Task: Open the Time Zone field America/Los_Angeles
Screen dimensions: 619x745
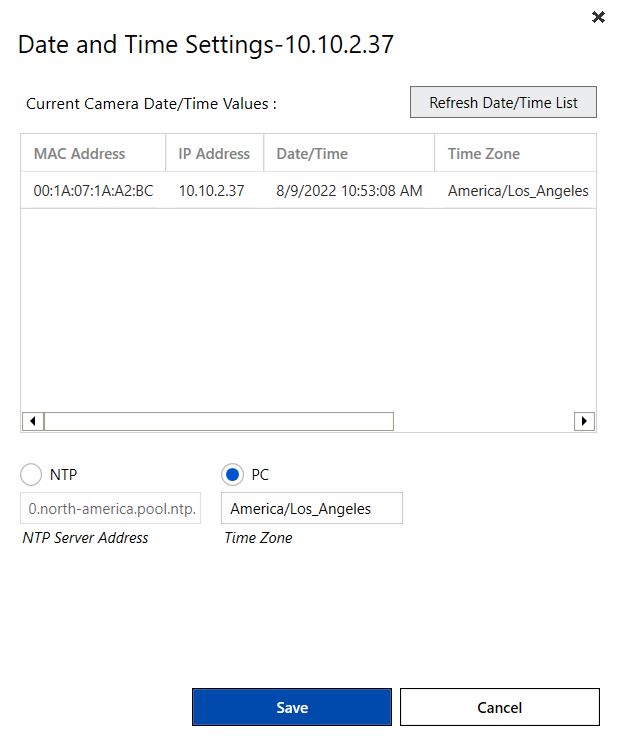Action: click(312, 508)
